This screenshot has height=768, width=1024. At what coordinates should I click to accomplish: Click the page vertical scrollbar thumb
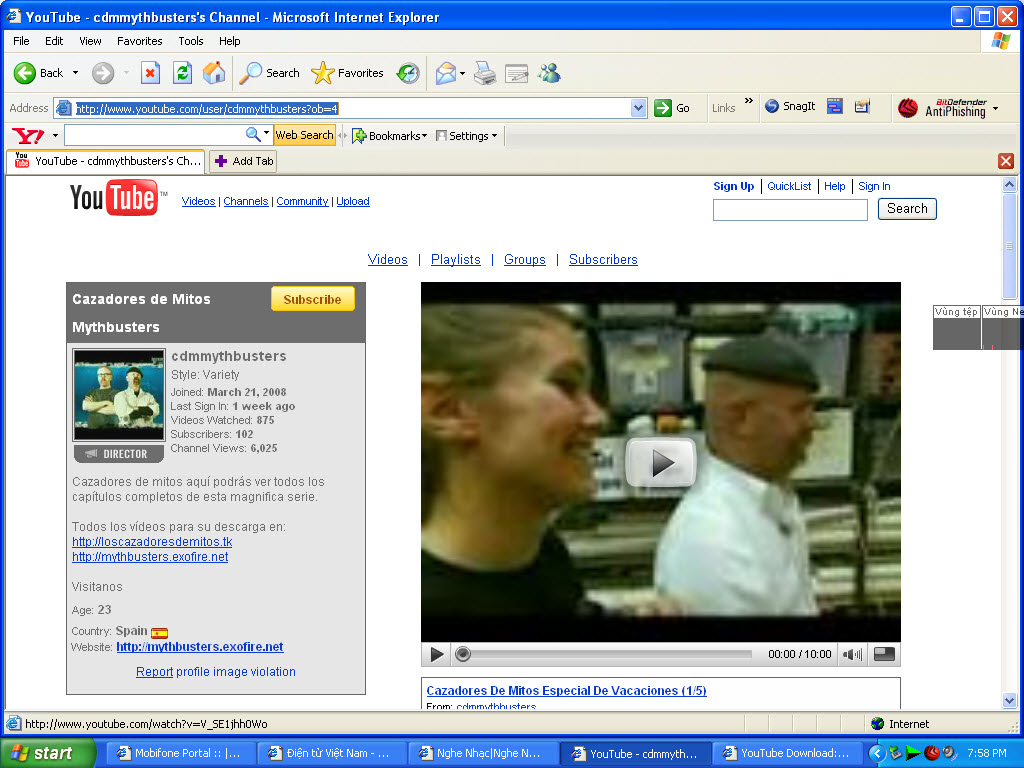[x=1009, y=246]
